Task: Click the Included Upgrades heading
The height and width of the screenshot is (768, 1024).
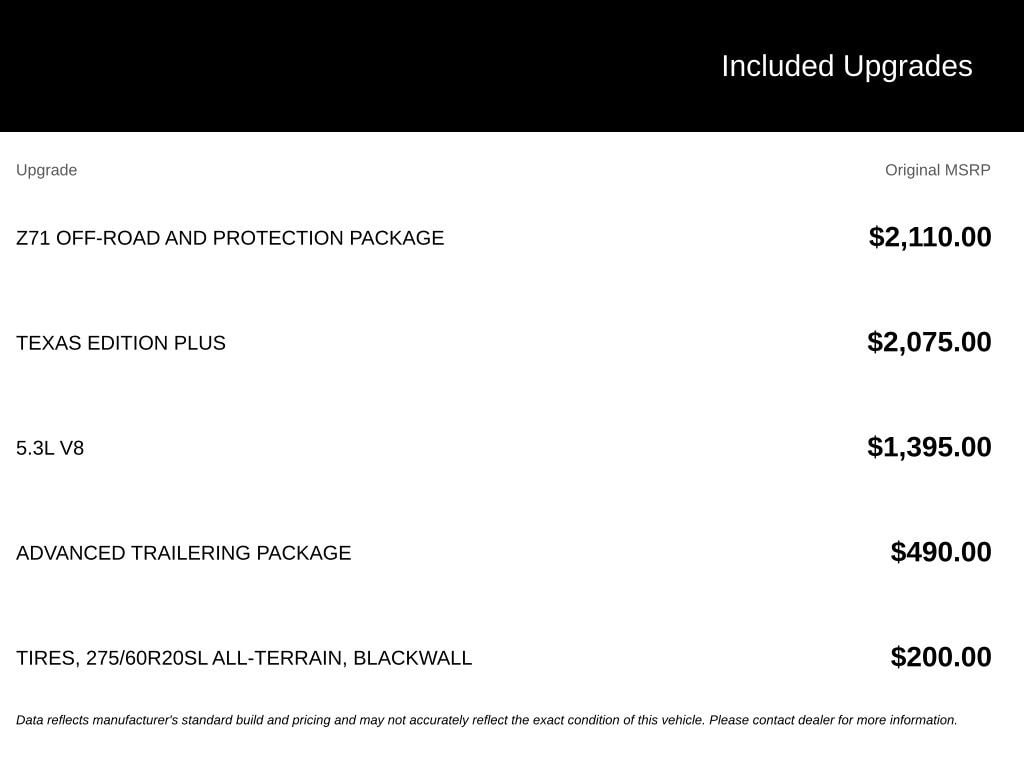Action: (x=846, y=67)
